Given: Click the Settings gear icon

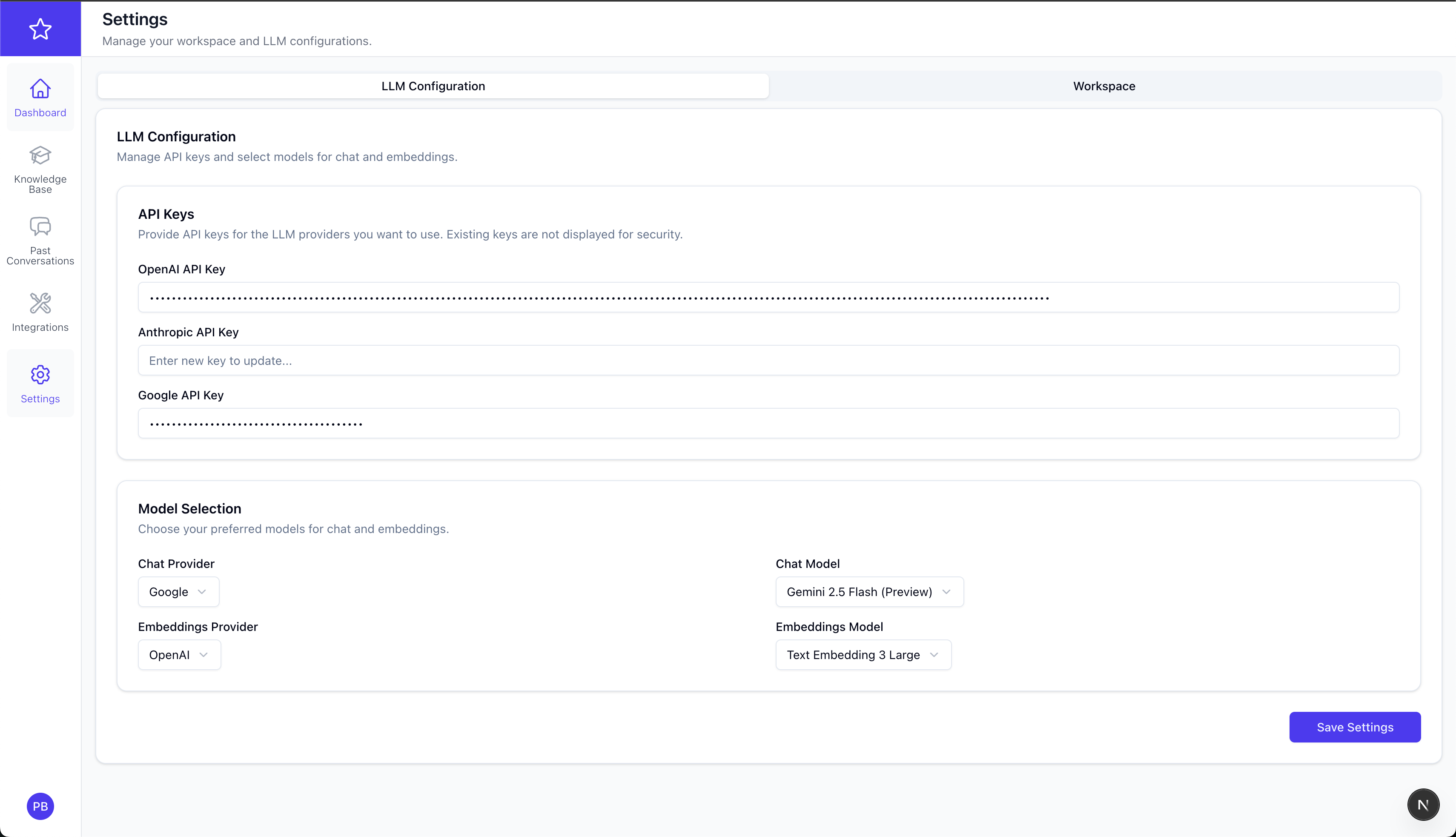Looking at the screenshot, I should [x=40, y=375].
